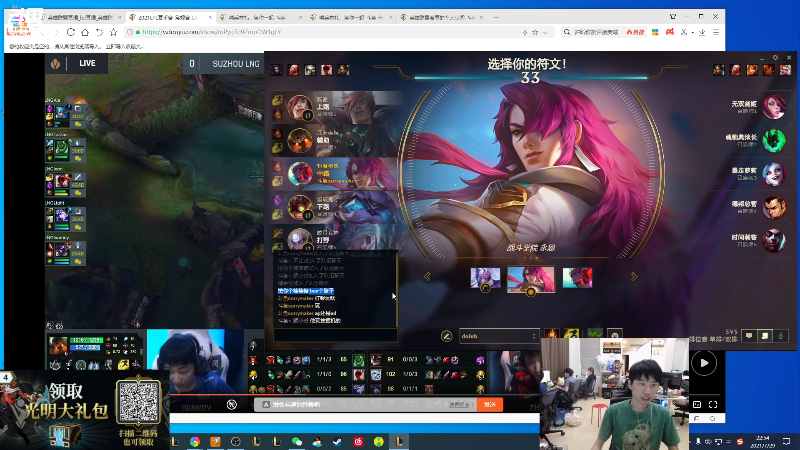
Task: Select mid lane teammate row 中路
Action: pos(337,174)
